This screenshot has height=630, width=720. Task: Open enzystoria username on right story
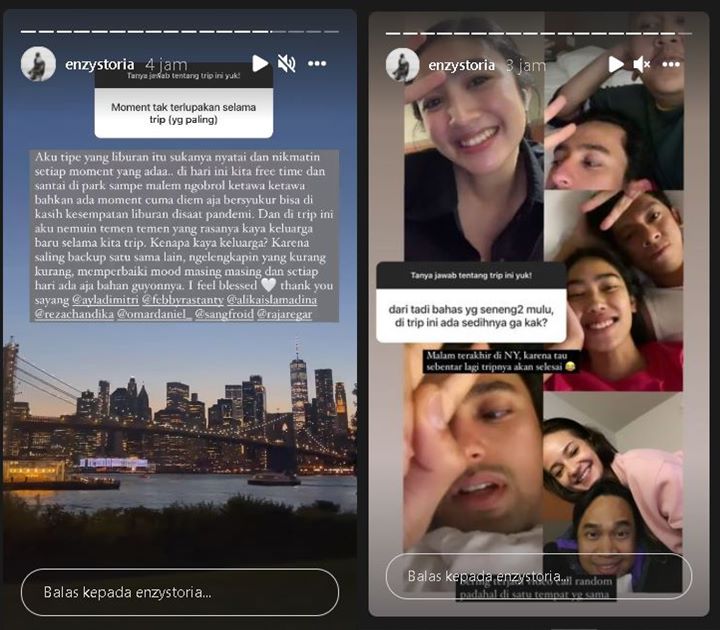[461, 66]
